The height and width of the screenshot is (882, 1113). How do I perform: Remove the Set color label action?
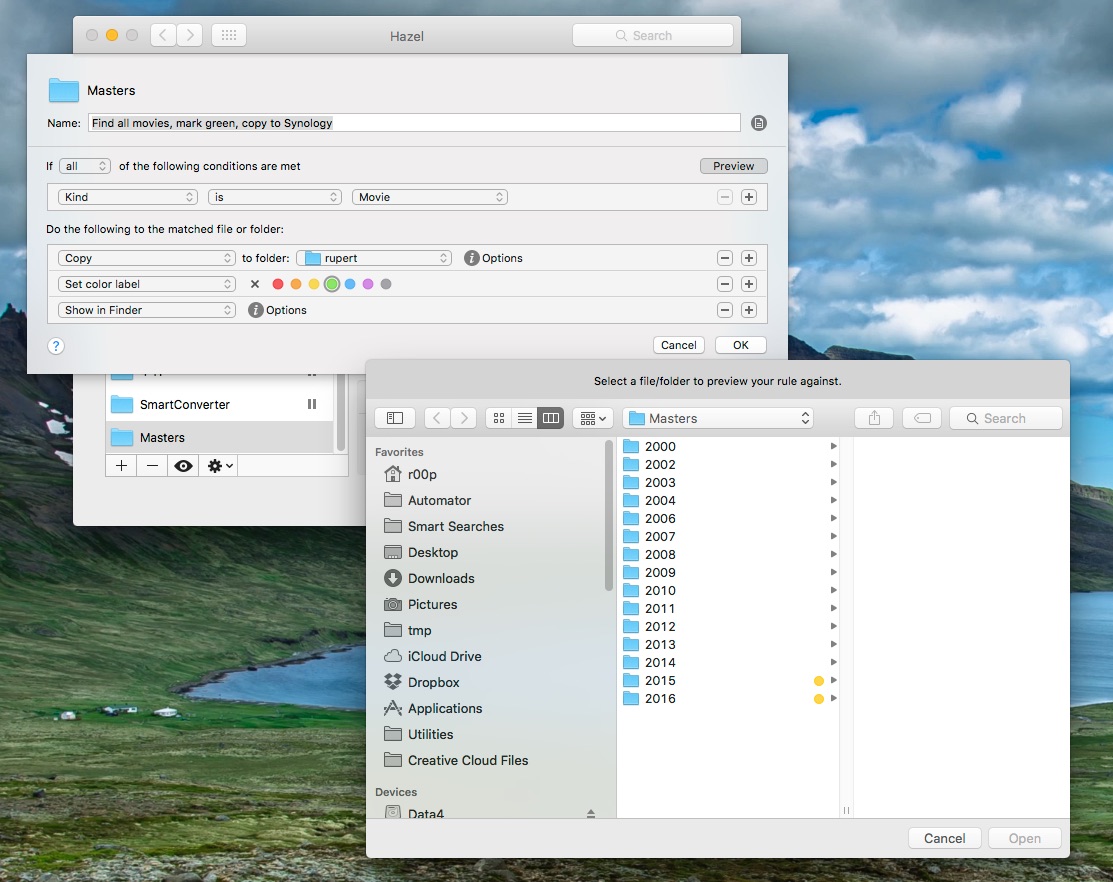coord(725,284)
